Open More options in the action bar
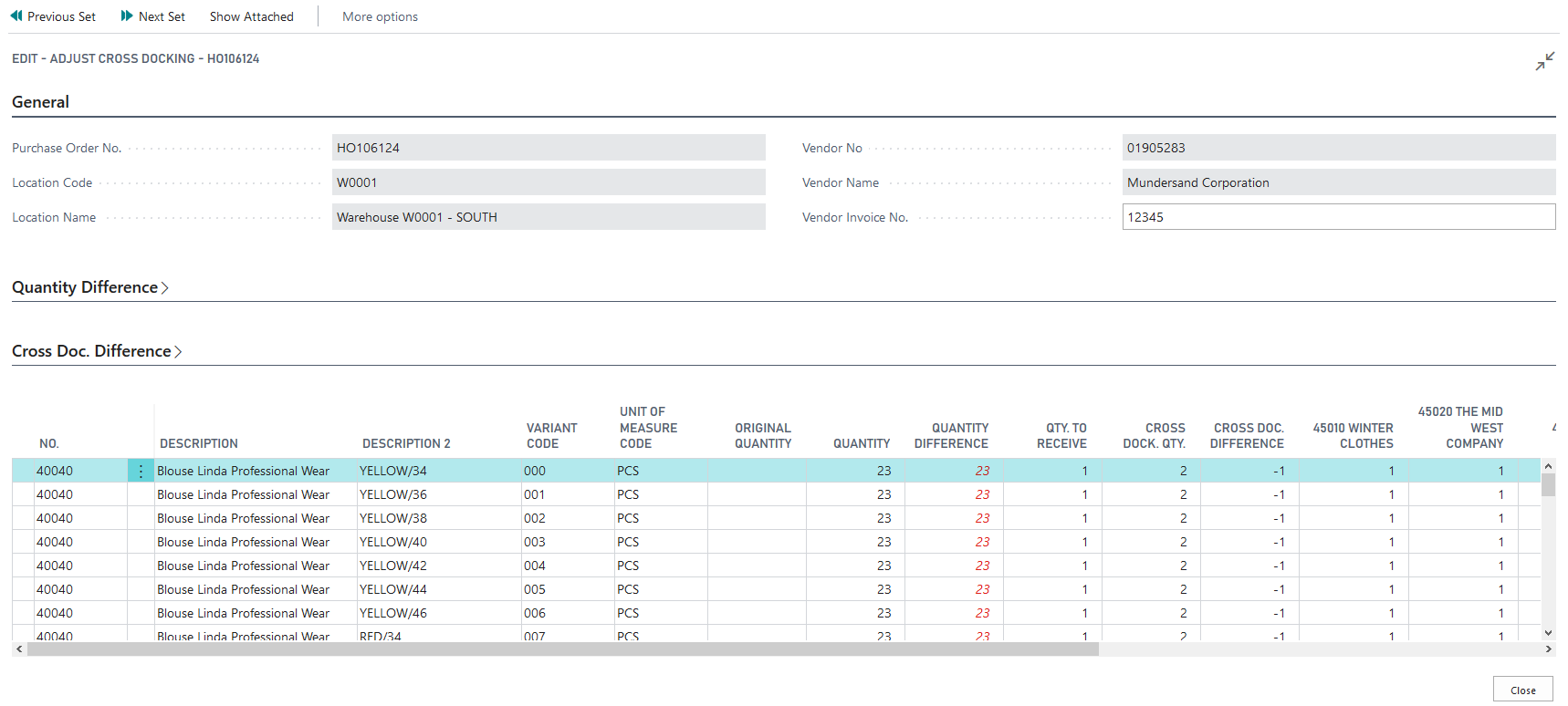This screenshot has height=706, width=1568. coord(380,16)
